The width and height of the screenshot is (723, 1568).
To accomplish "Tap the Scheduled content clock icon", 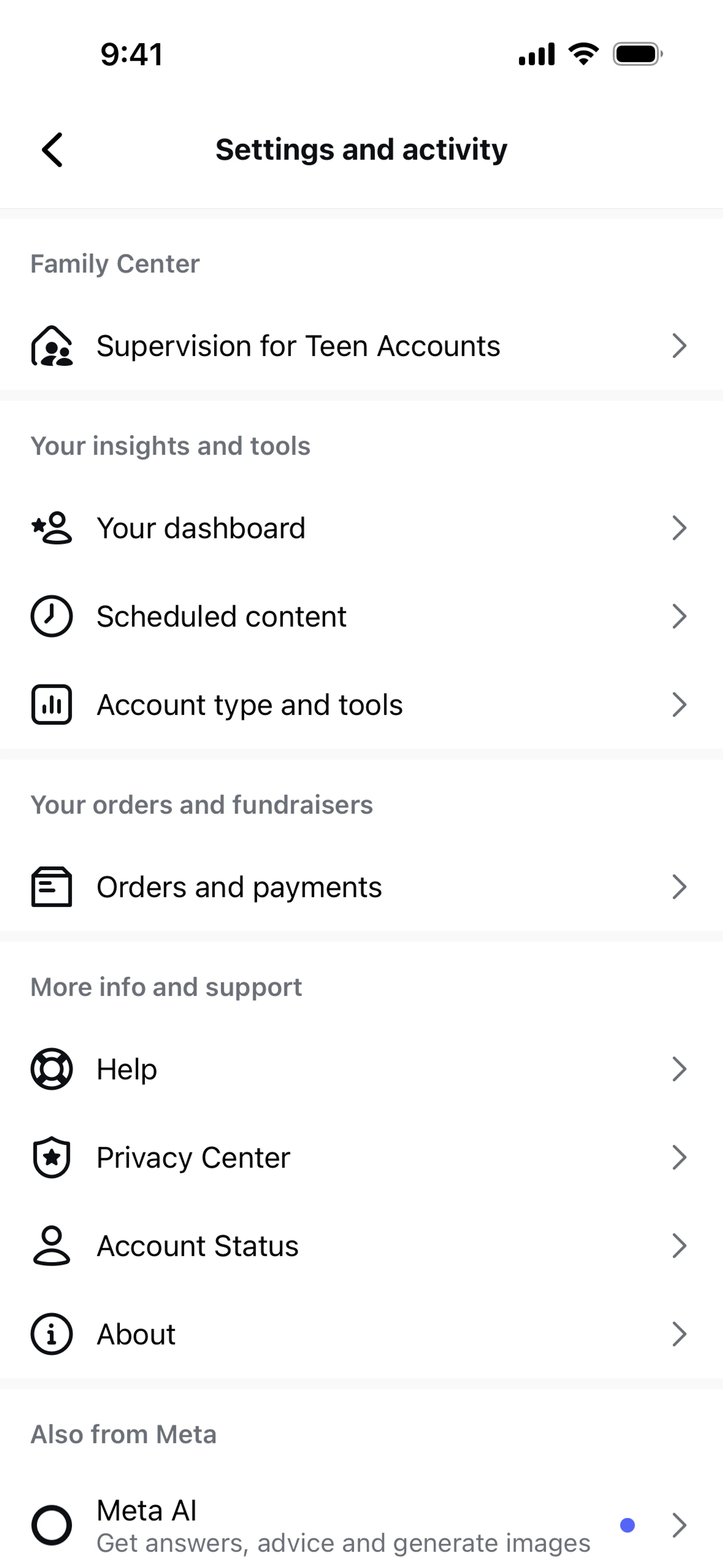I will 52,616.
